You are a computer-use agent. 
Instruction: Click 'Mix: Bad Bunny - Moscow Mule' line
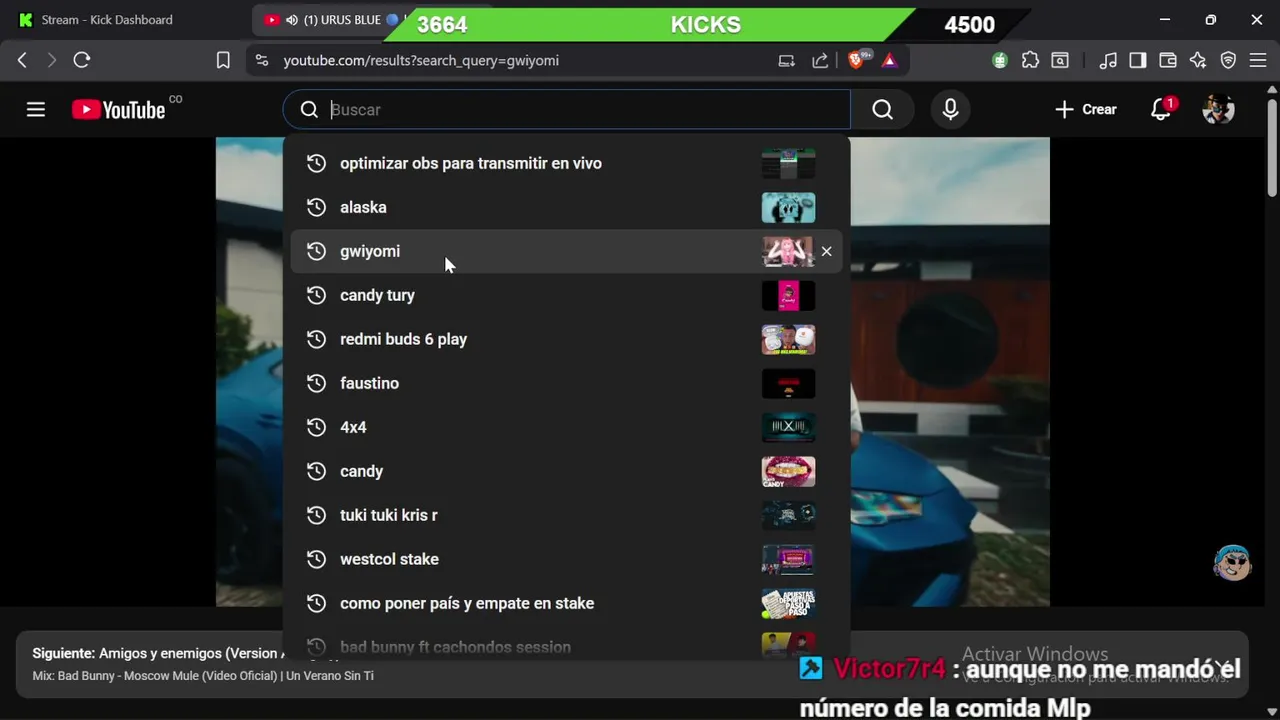(x=203, y=676)
